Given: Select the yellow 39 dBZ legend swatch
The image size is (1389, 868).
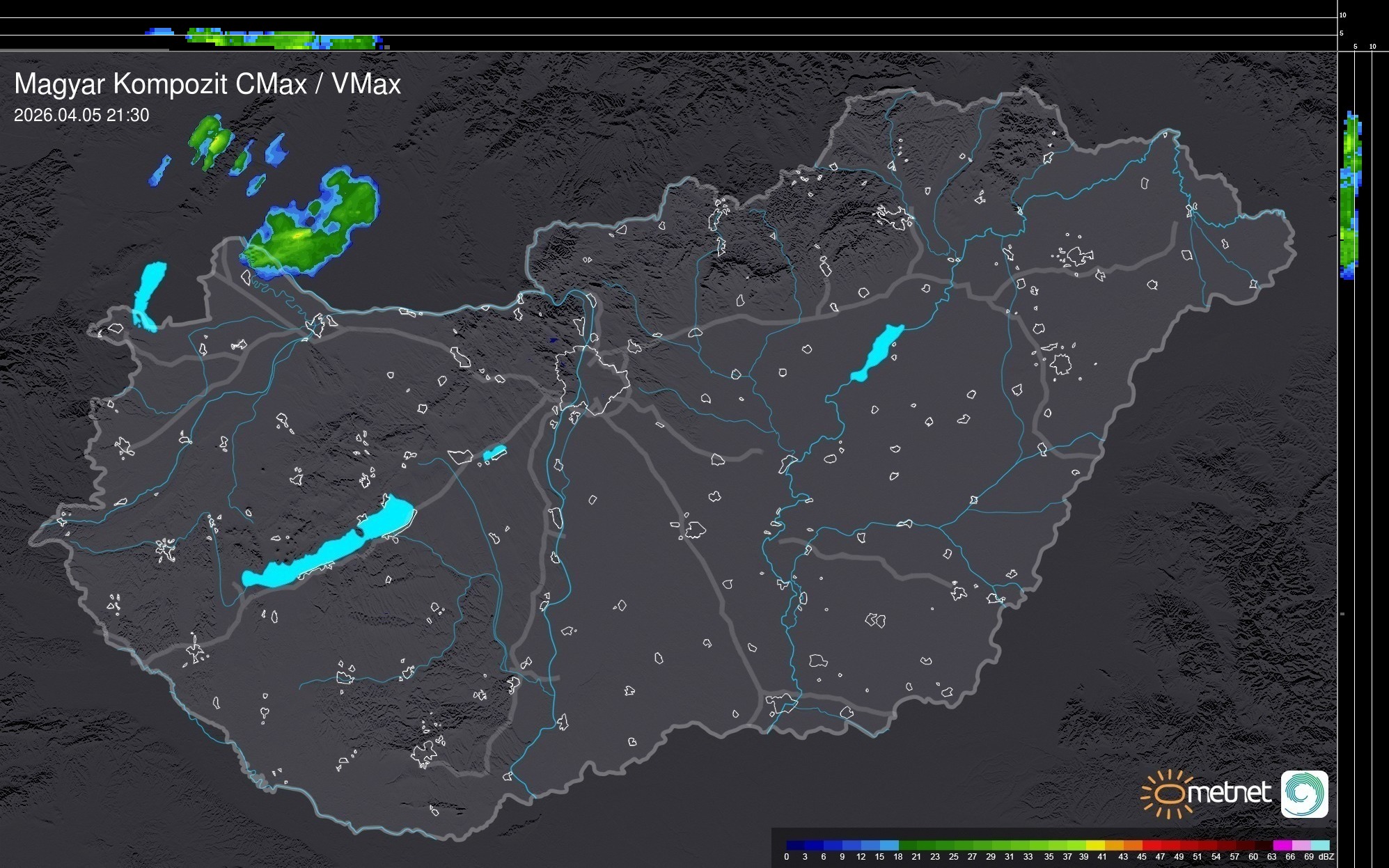Looking at the screenshot, I should coord(1095,845).
